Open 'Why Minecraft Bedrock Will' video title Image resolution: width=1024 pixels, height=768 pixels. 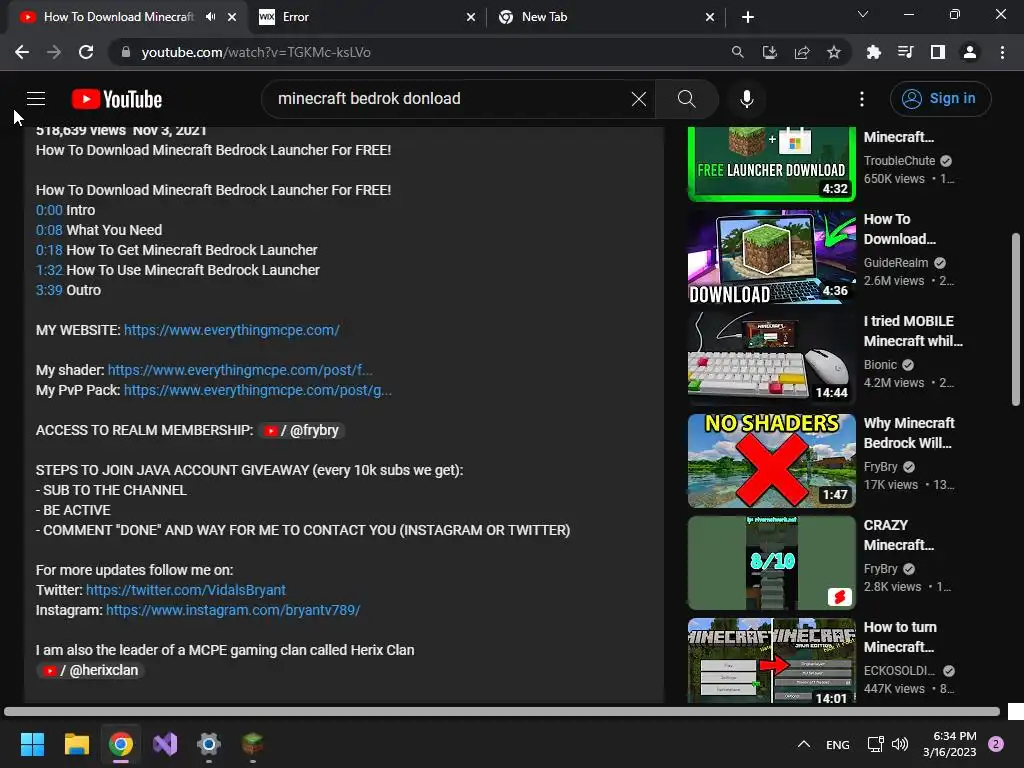click(x=909, y=433)
